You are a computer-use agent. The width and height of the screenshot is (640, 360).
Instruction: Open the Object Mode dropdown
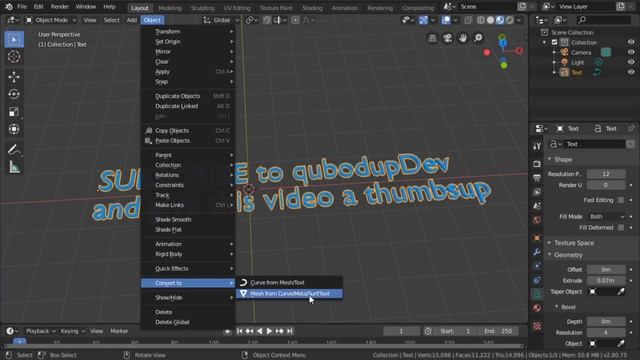coord(51,20)
